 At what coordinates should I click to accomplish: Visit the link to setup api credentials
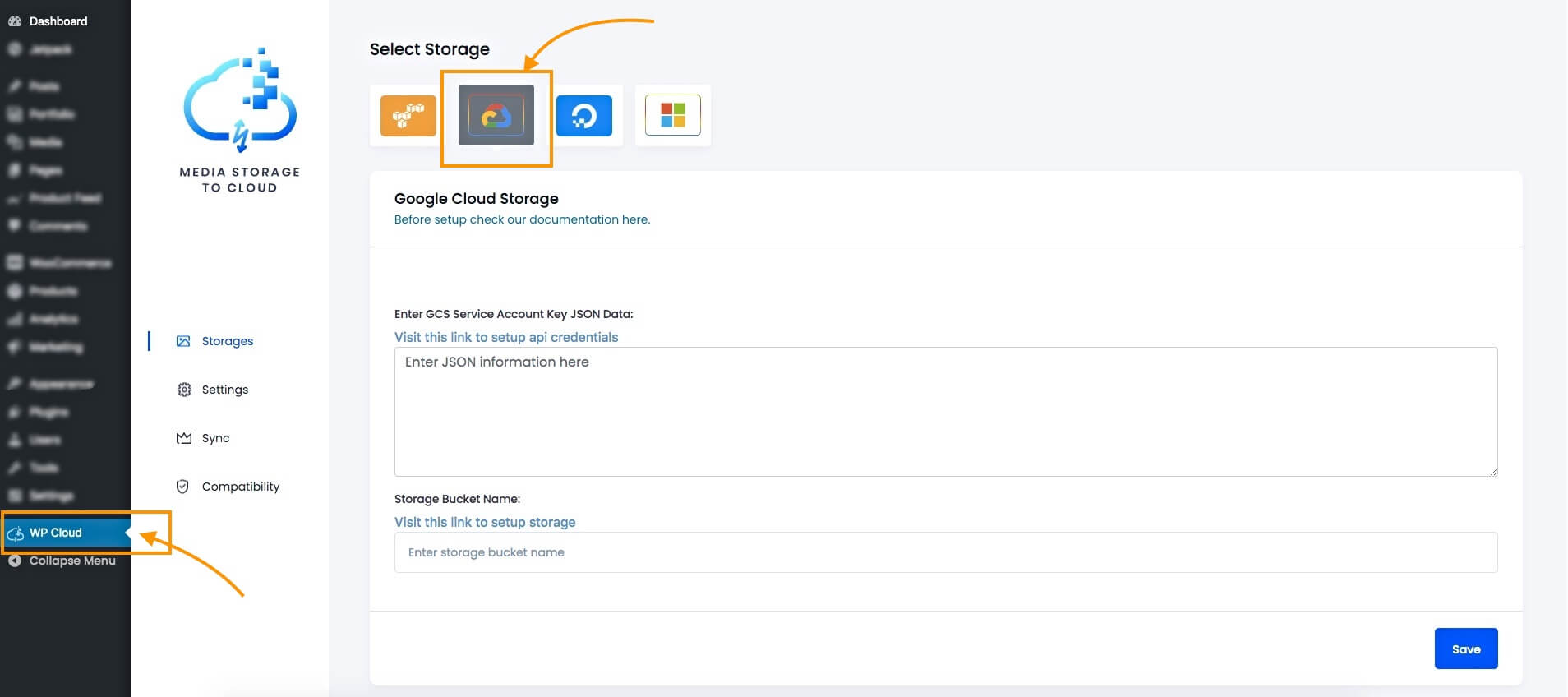pyautogui.click(x=506, y=337)
